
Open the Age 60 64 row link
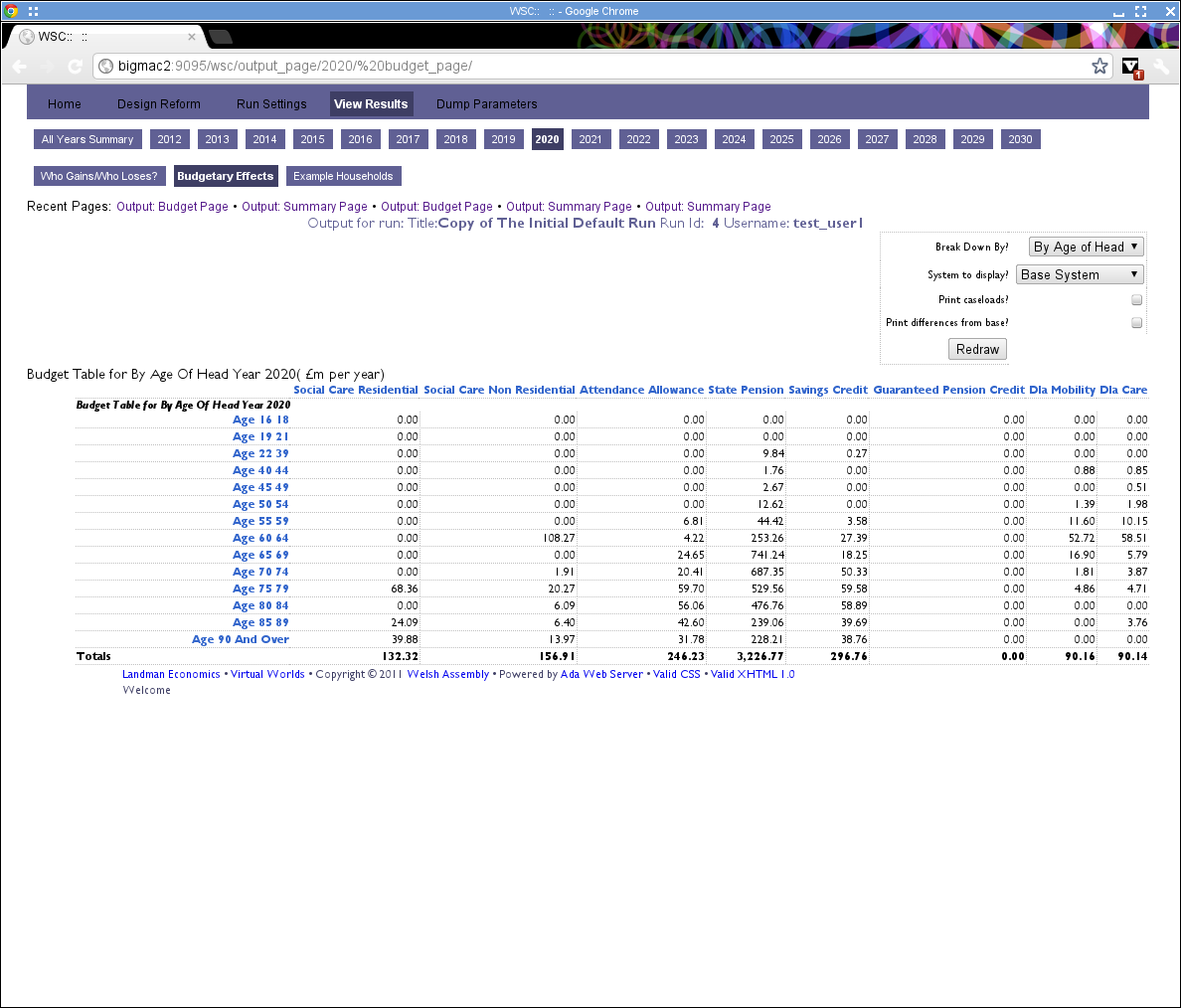coord(260,538)
